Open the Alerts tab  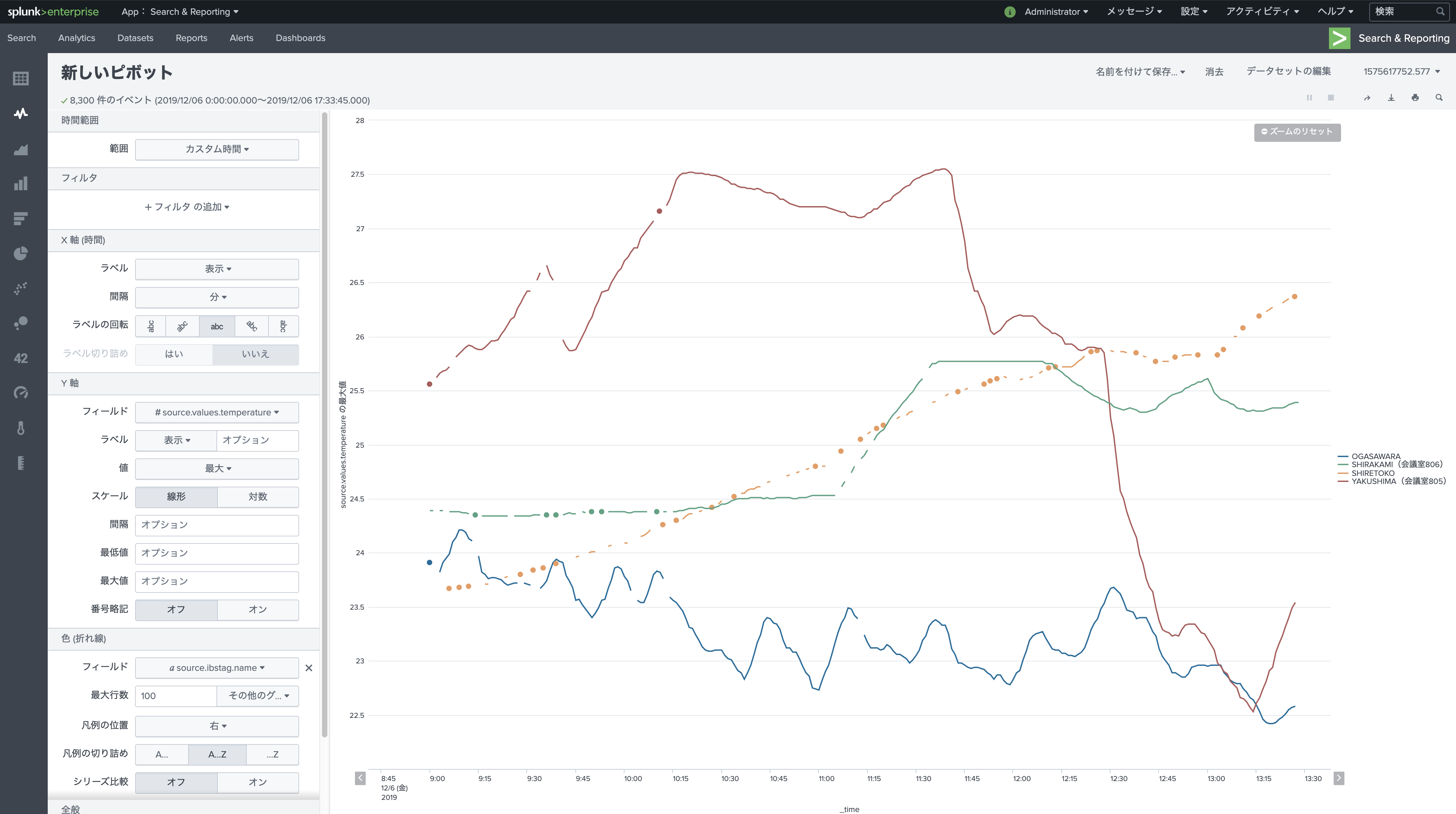[241, 38]
